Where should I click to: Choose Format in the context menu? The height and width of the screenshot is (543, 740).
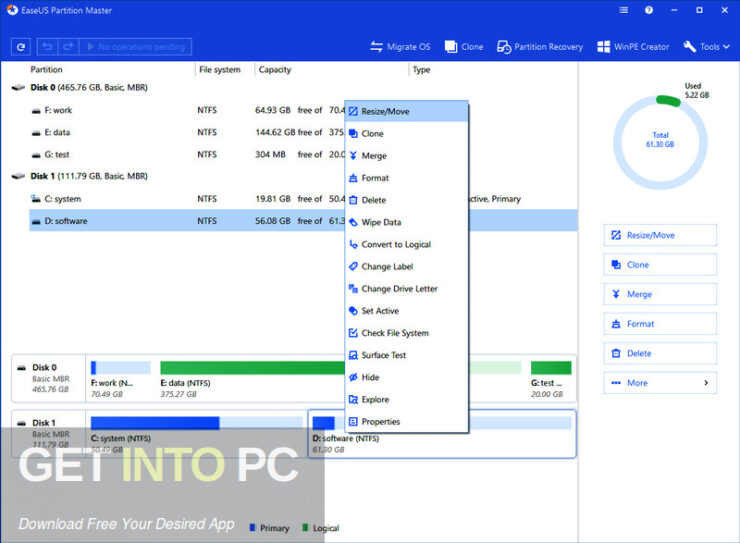click(407, 178)
